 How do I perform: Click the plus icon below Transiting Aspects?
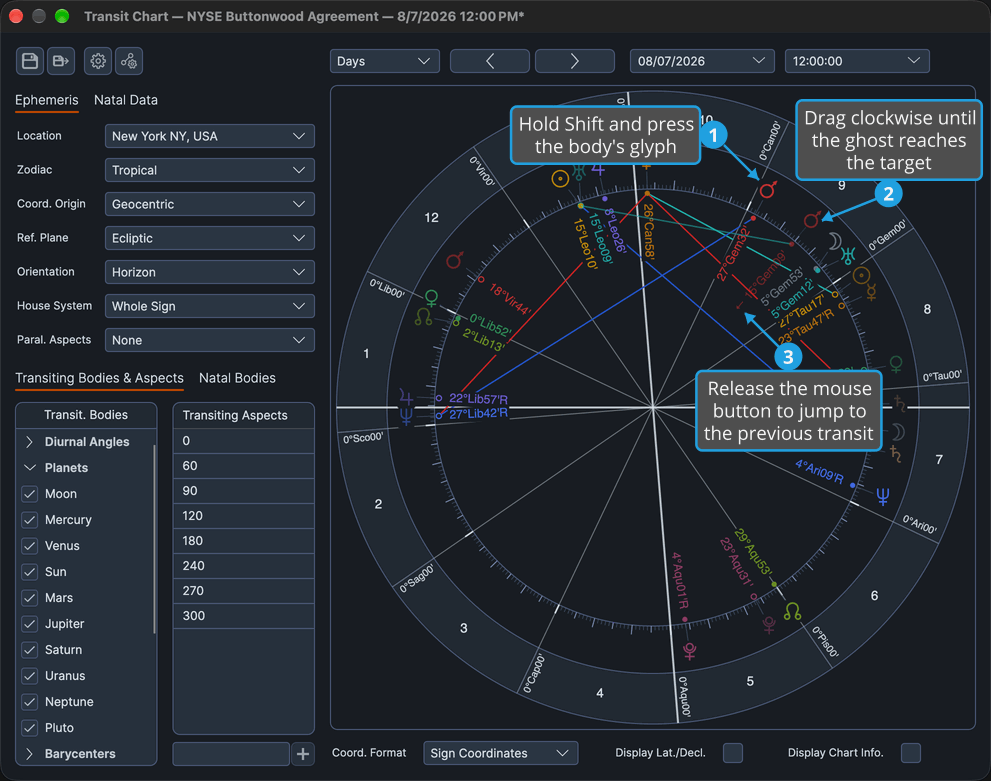pos(303,754)
